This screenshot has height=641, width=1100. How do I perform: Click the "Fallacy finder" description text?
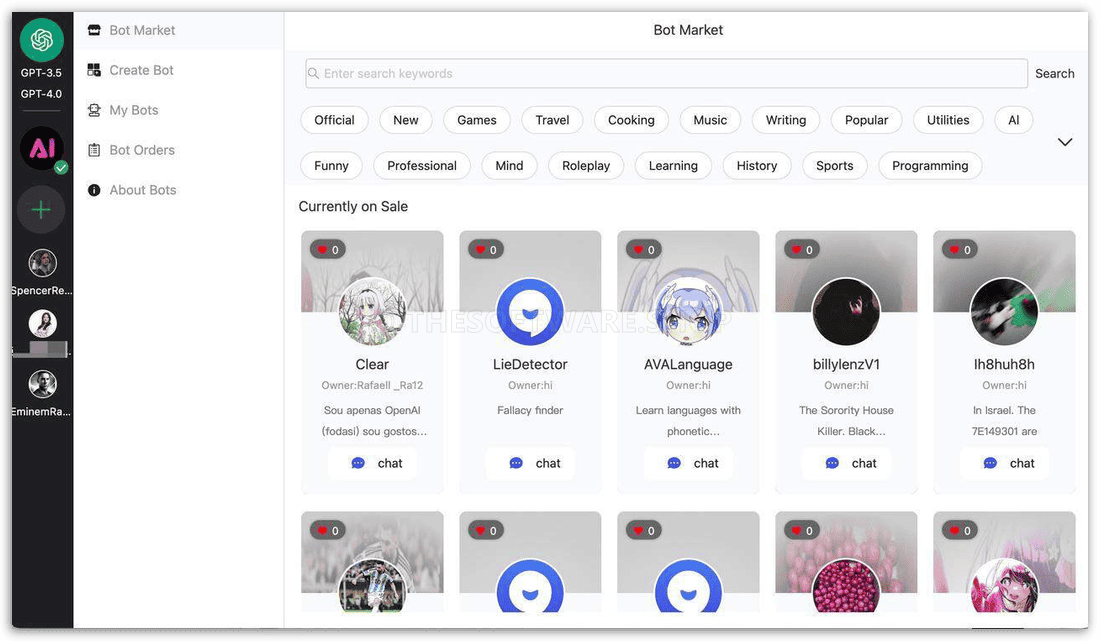(x=530, y=410)
